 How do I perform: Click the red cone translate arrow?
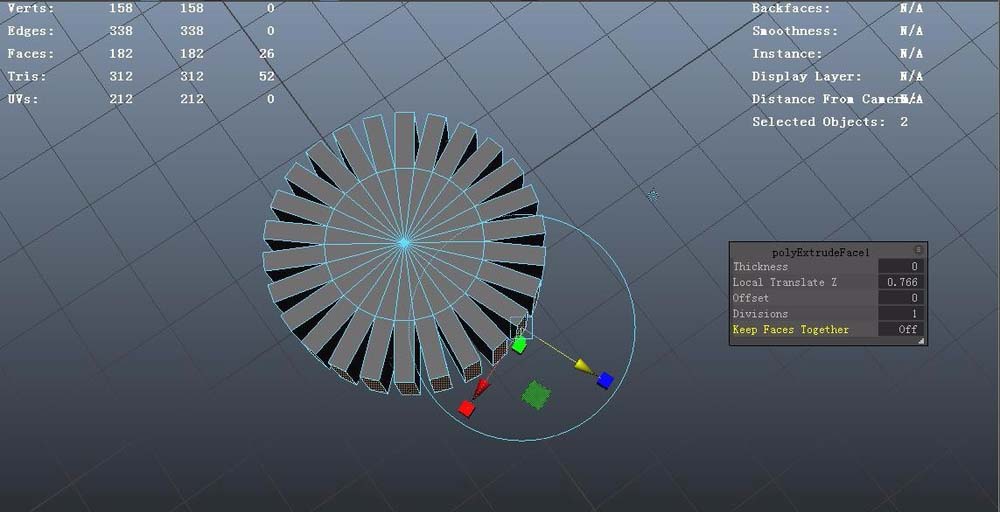482,387
